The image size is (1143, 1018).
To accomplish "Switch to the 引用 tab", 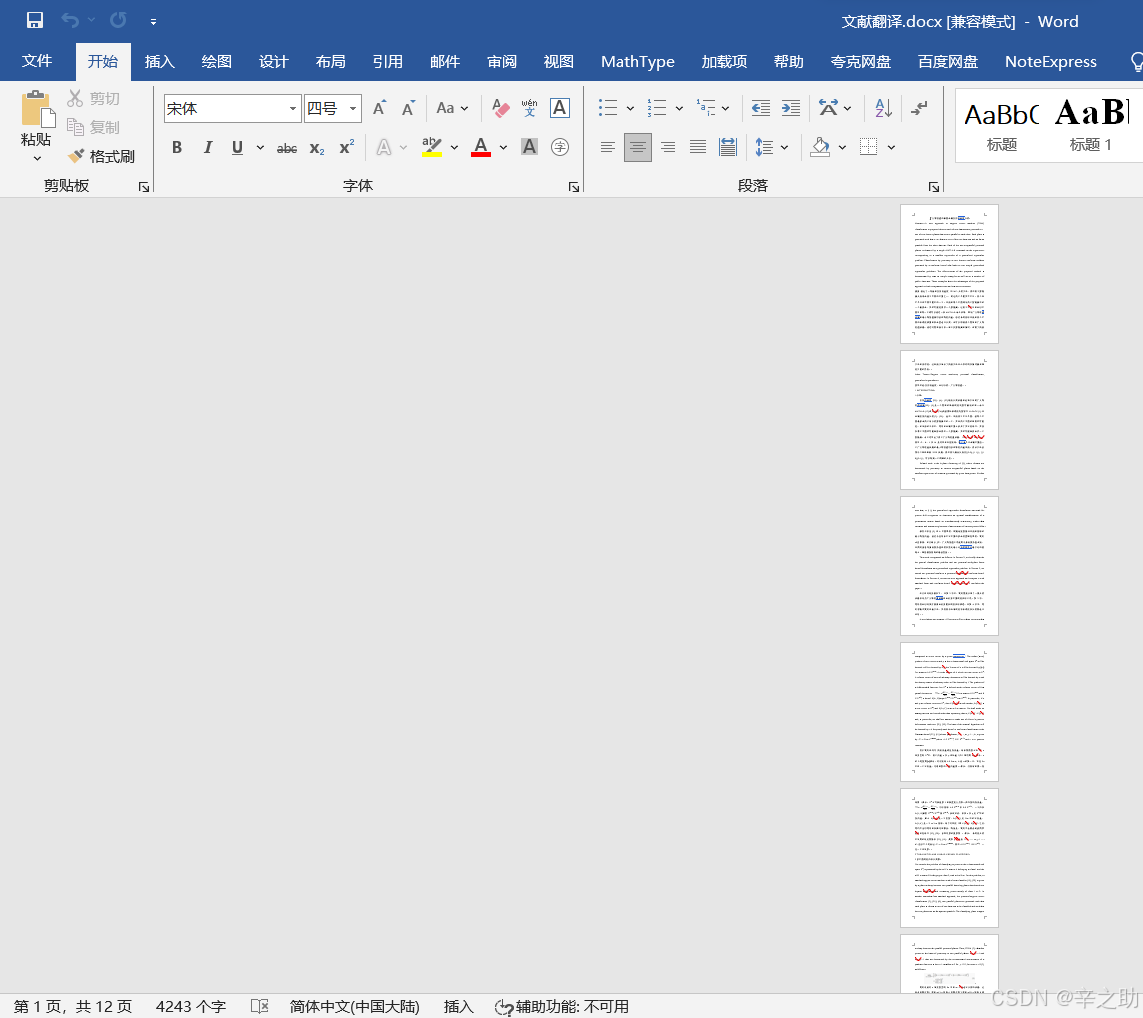I will [387, 61].
